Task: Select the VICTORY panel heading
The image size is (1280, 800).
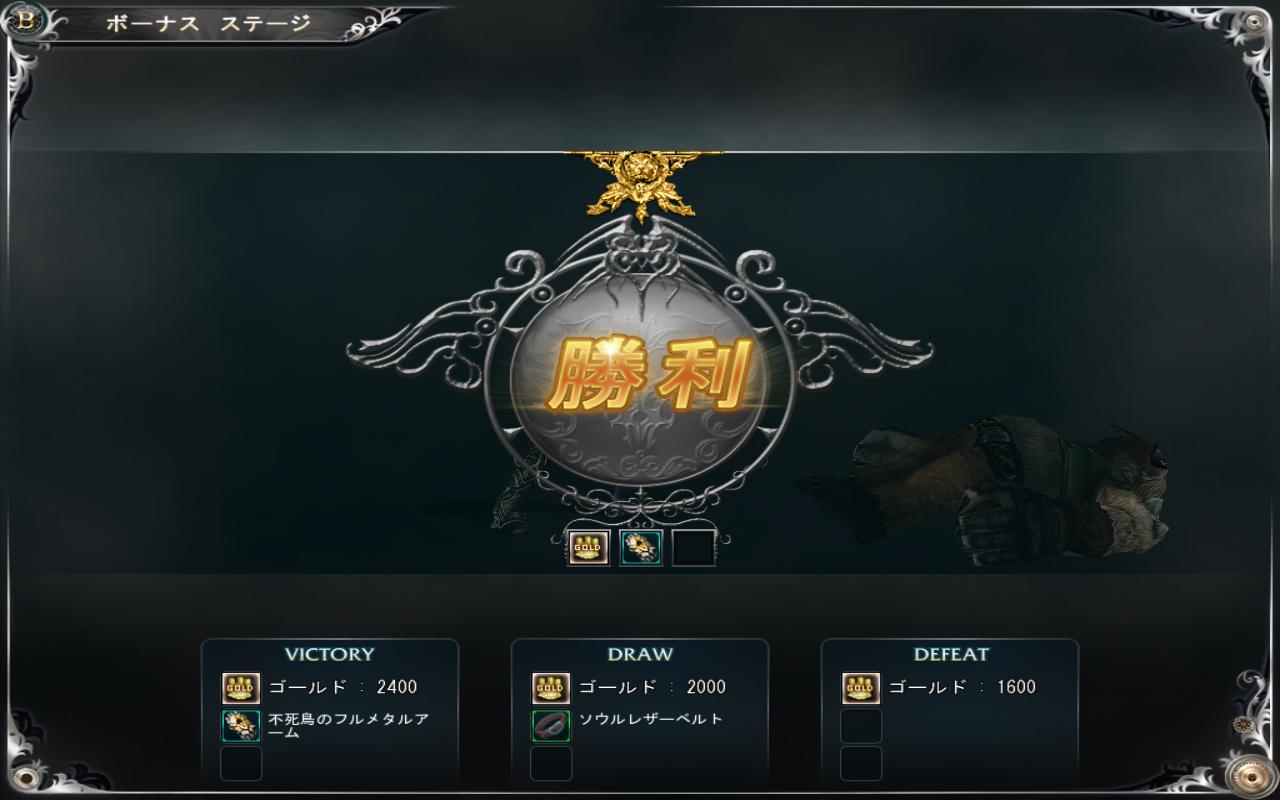Action: [329, 654]
